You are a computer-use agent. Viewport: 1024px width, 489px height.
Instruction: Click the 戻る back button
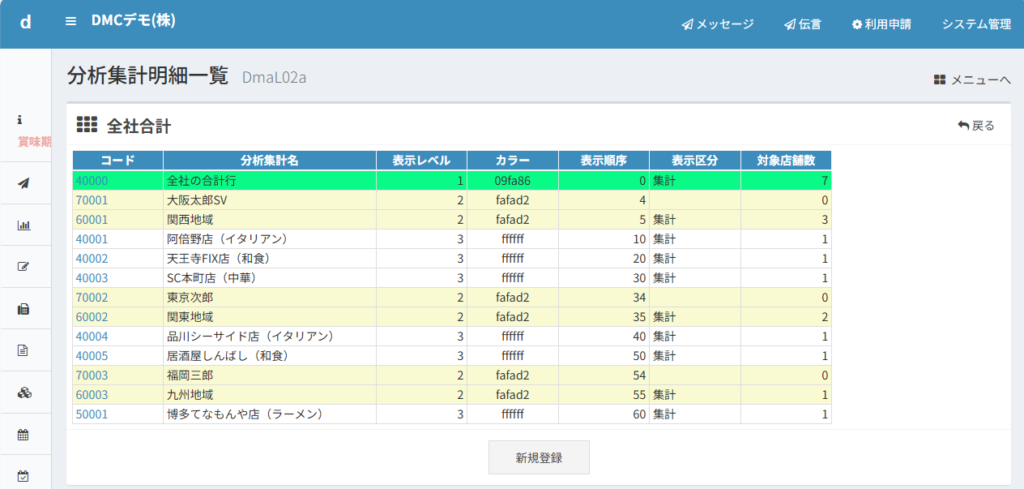pos(976,126)
